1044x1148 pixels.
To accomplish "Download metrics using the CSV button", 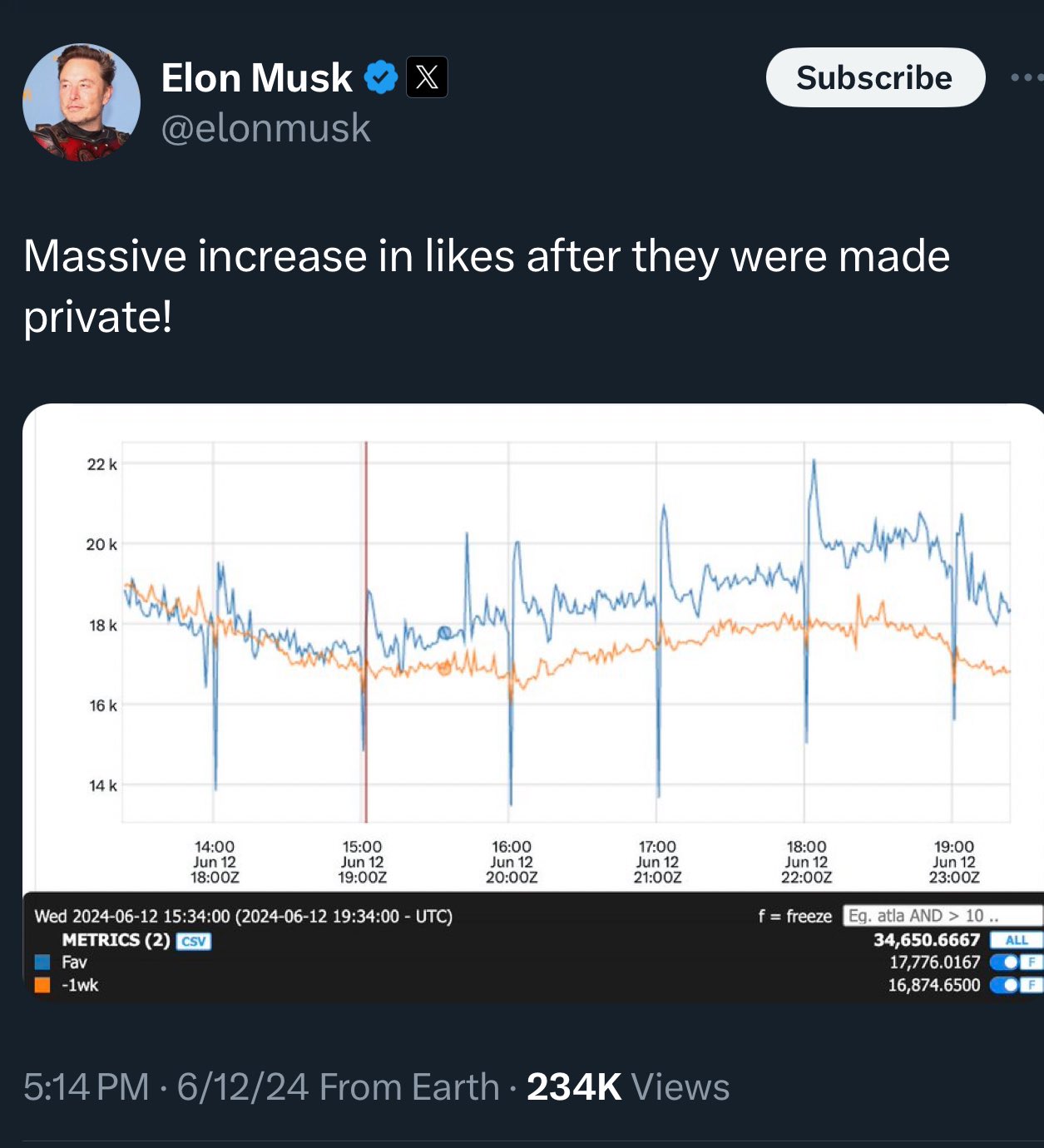I will (x=194, y=941).
